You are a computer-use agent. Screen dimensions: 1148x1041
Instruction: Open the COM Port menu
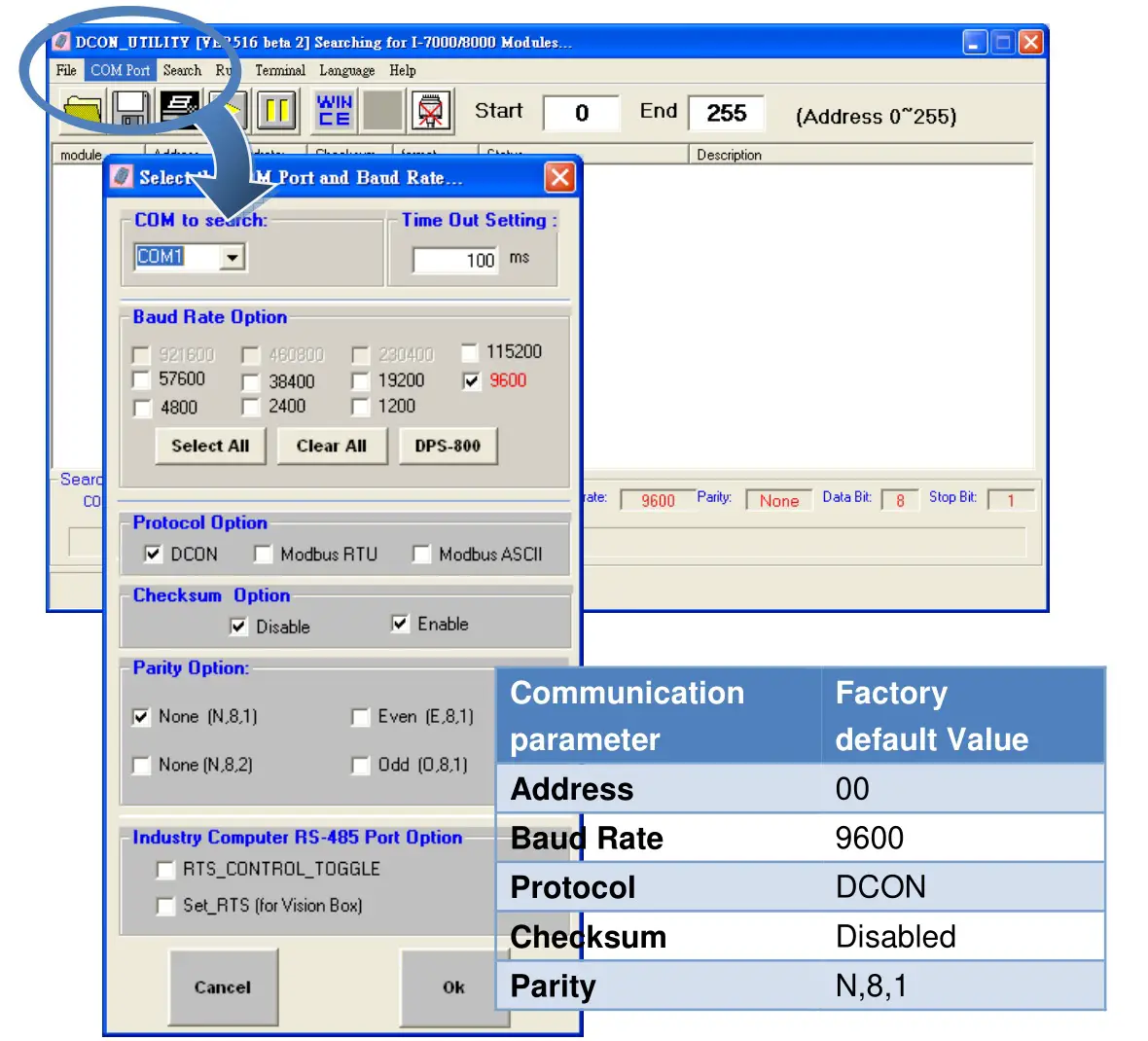point(119,70)
